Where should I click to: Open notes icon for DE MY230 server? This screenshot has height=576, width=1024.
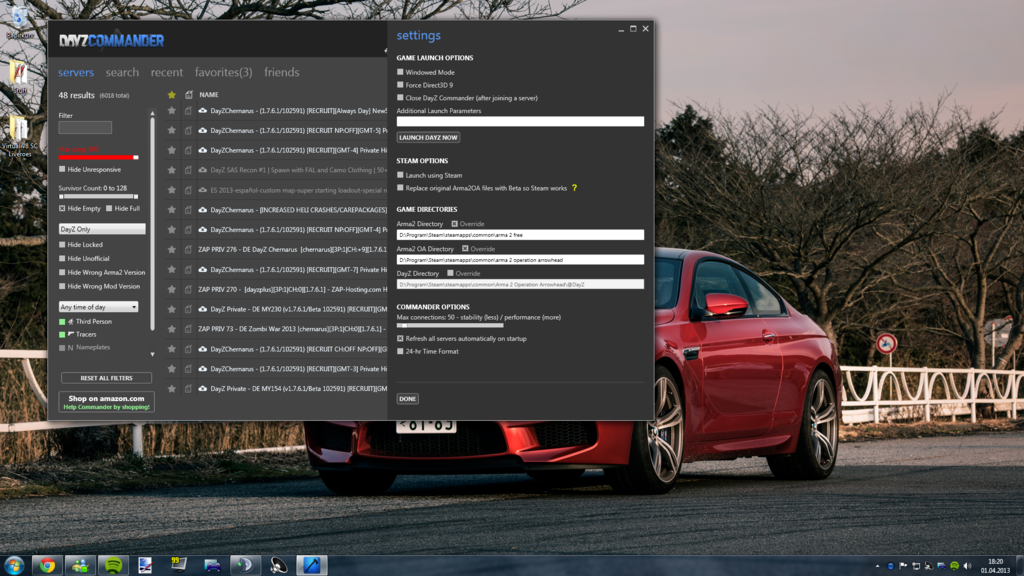coord(188,309)
